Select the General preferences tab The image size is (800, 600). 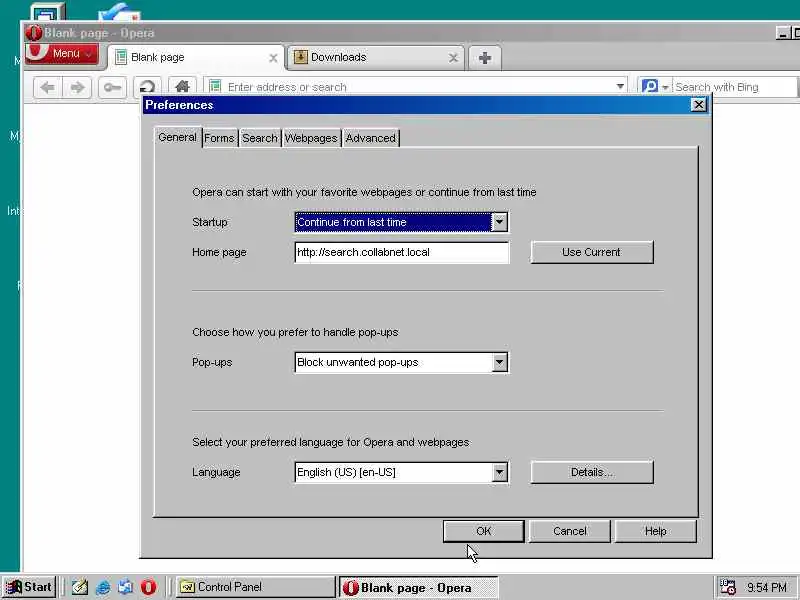pyautogui.click(x=177, y=137)
